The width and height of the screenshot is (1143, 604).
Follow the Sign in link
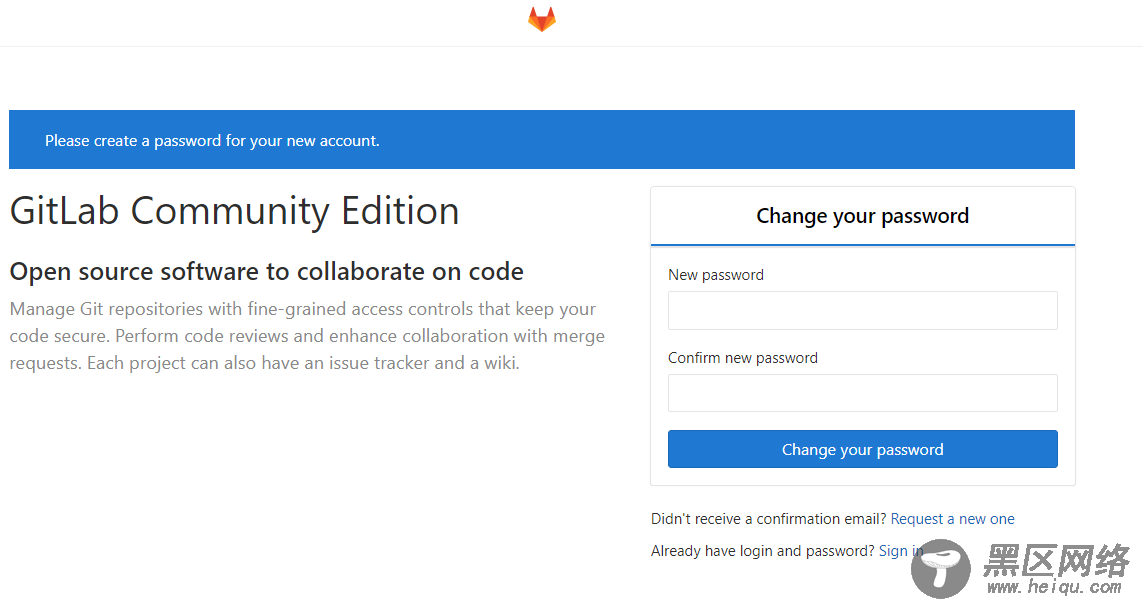900,551
